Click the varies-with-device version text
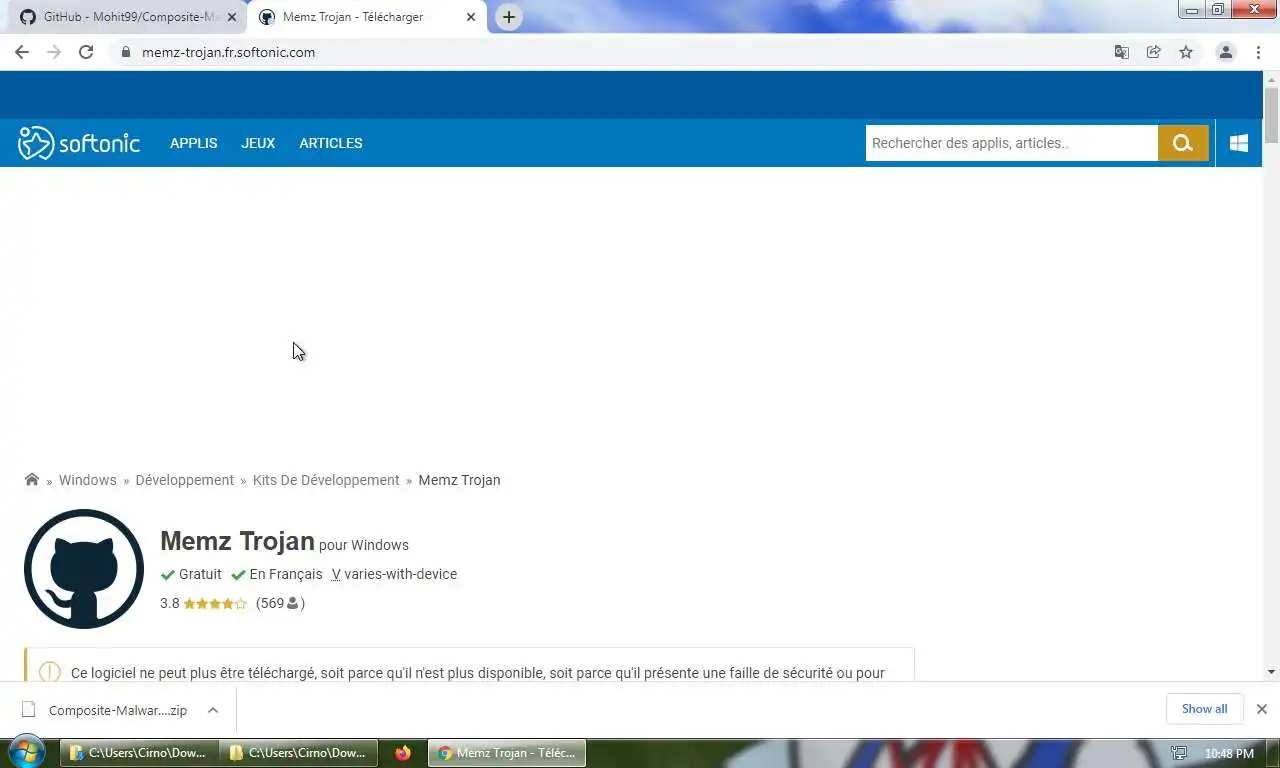The height and width of the screenshot is (768, 1280). (x=400, y=574)
